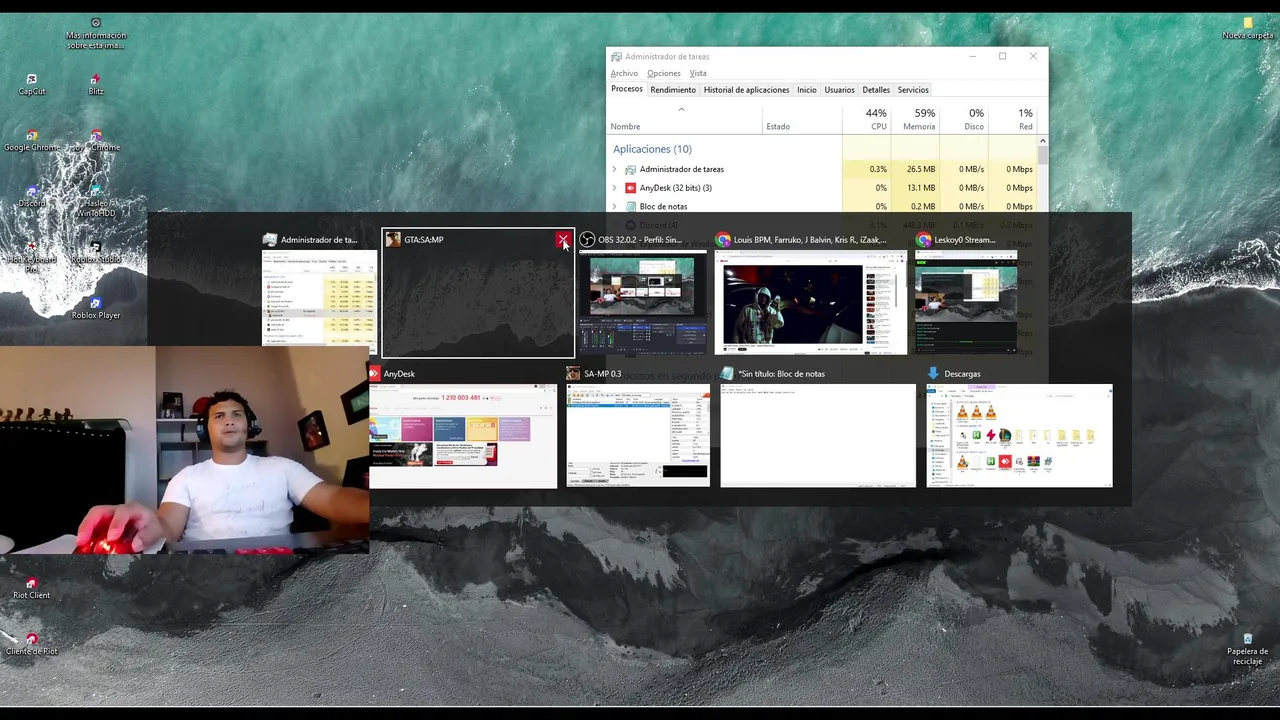Click the Bloc de notas process icon in Task Manager
This screenshot has width=1280, height=720.
point(630,207)
